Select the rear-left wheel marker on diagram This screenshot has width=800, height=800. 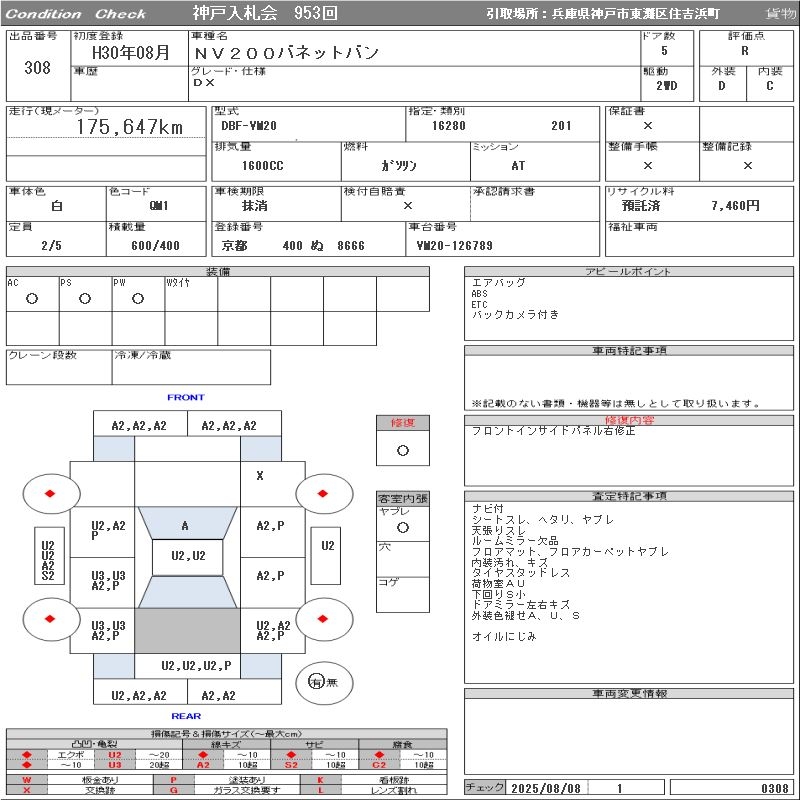pyautogui.click(x=50, y=619)
